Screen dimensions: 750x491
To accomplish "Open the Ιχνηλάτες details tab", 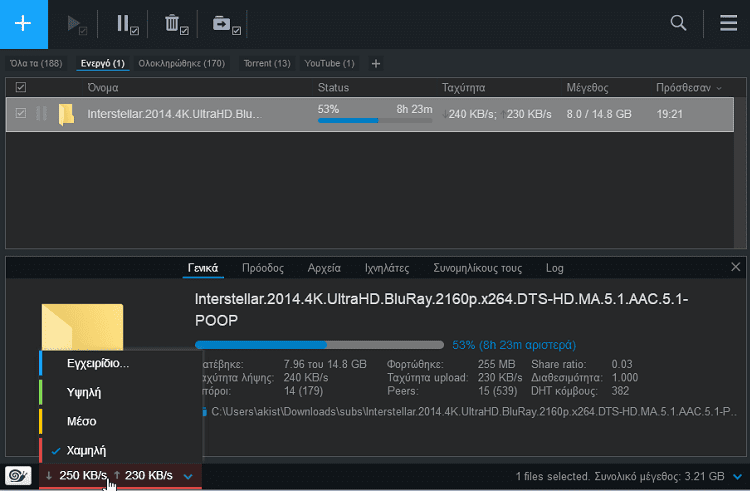I will coord(387,268).
